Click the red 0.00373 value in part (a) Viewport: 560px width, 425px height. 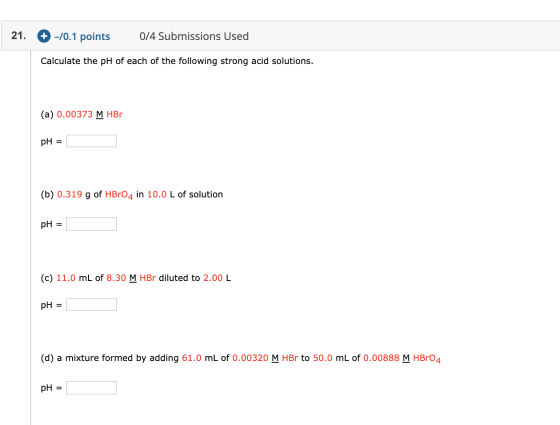[75, 114]
